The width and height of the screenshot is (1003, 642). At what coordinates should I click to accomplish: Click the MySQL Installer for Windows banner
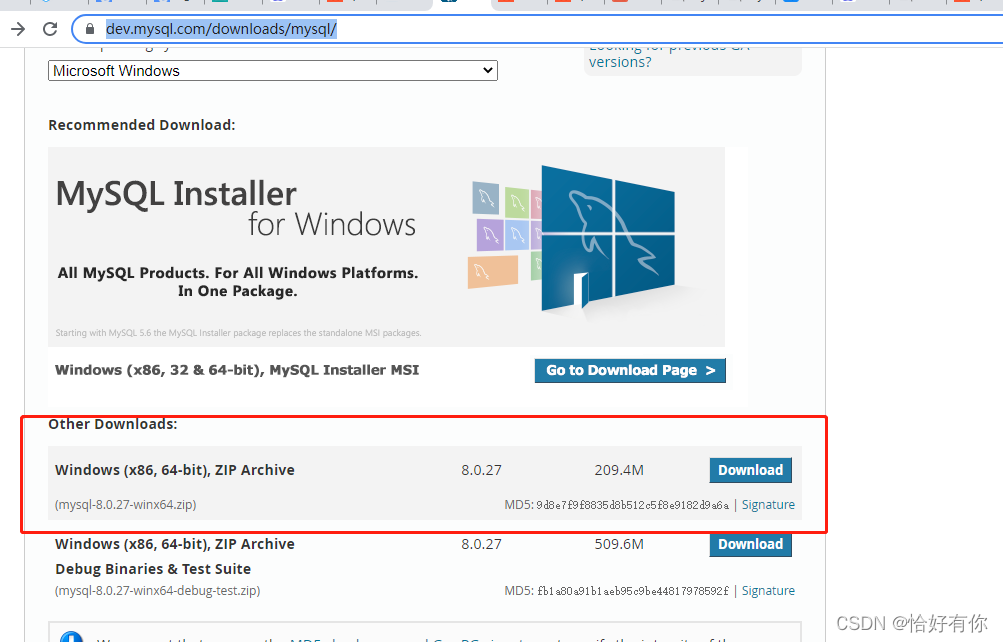click(386, 247)
